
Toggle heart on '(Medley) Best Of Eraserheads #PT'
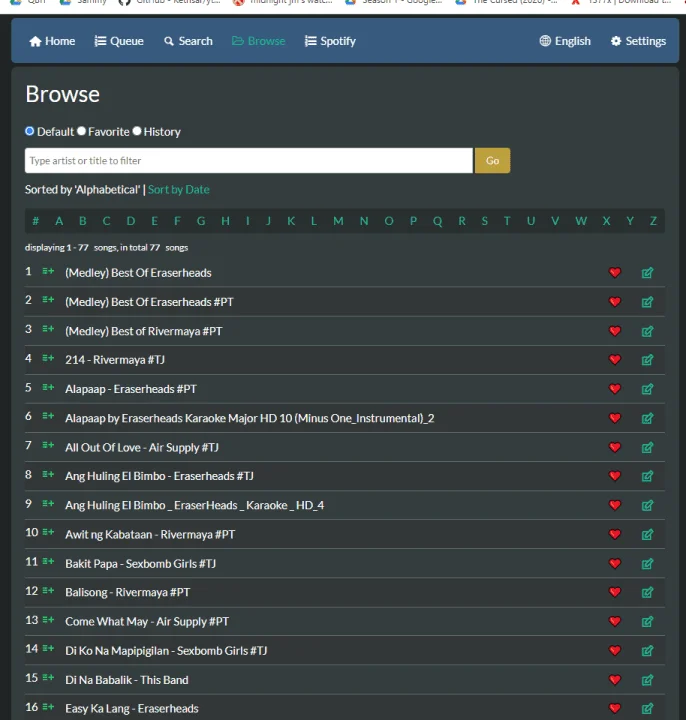click(615, 302)
